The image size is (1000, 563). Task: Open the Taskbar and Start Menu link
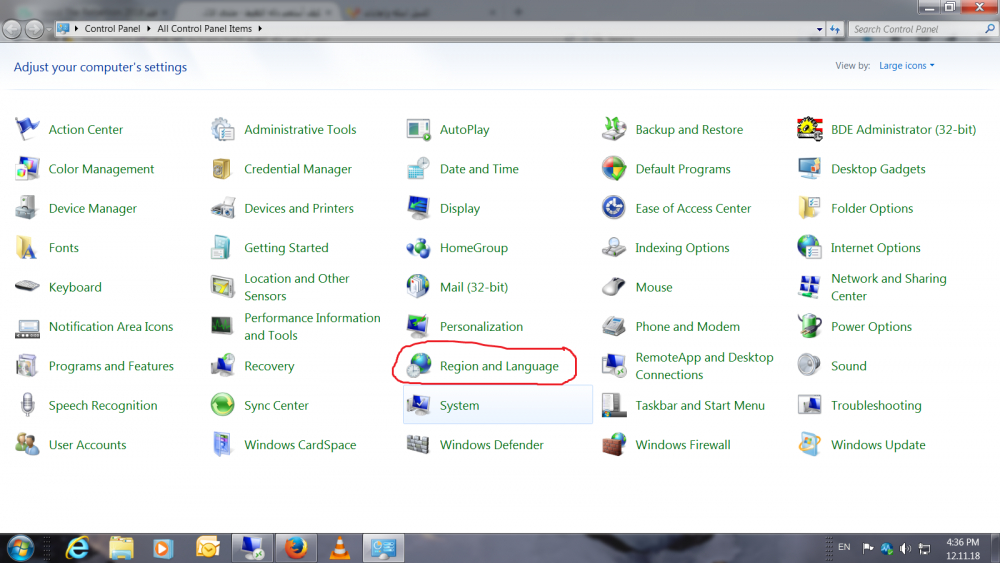[700, 406]
